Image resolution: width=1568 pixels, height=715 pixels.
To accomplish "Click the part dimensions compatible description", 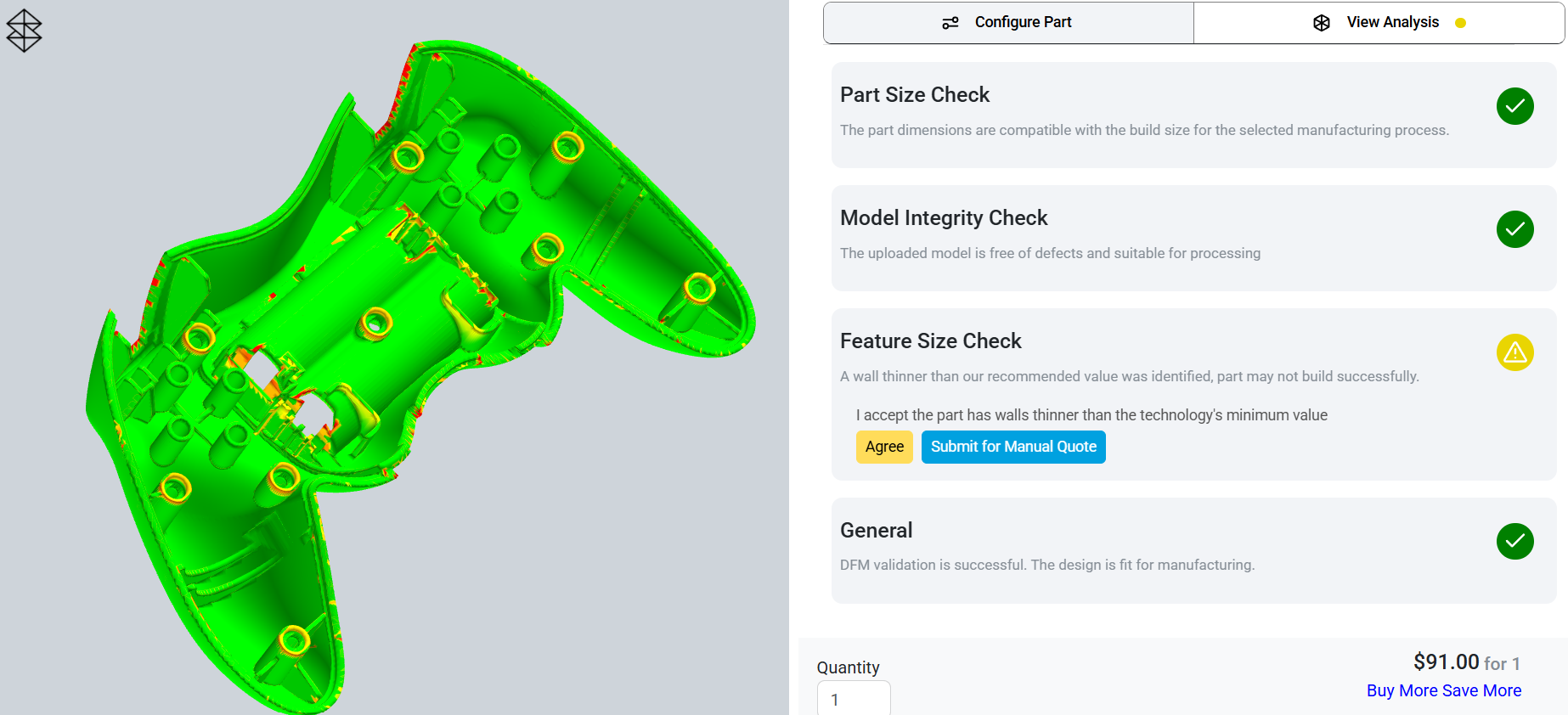I will tap(1144, 130).
